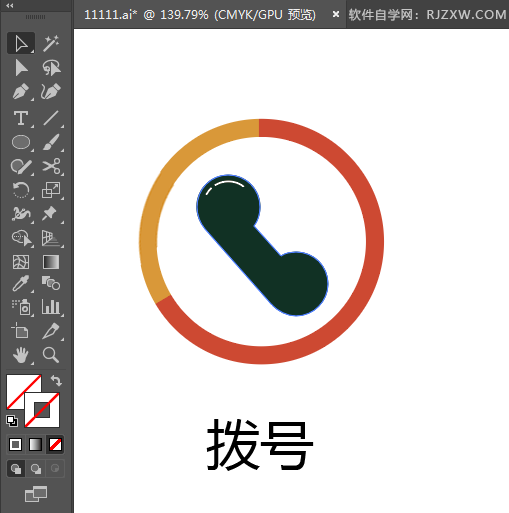Select the Line Segment tool
Screen dimensions: 509x513
click(51, 118)
